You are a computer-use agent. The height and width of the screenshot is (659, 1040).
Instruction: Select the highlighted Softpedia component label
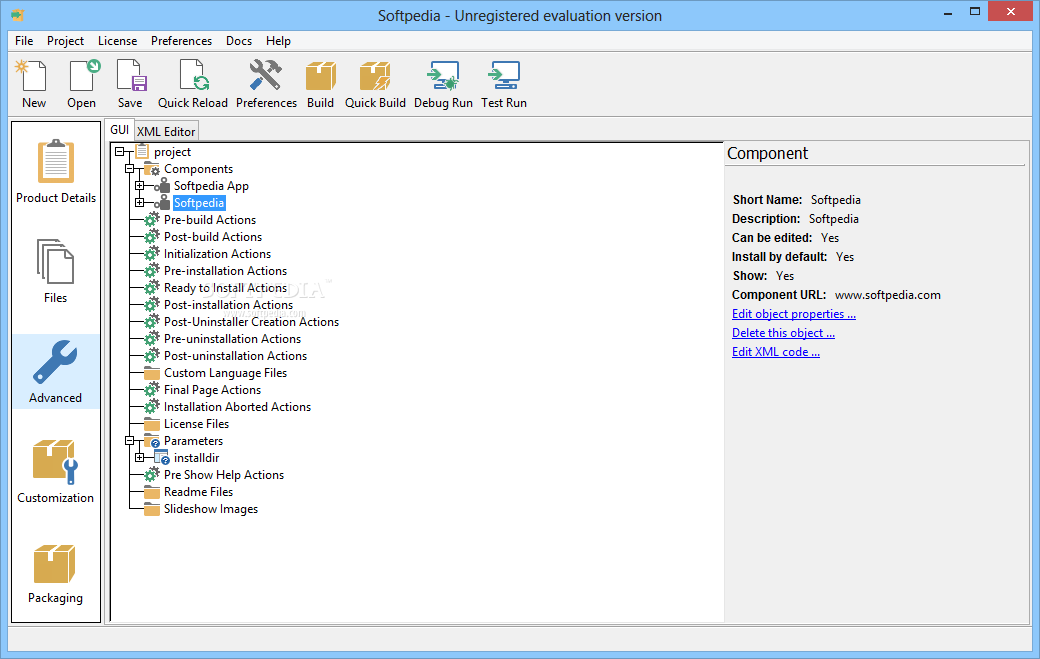199,203
